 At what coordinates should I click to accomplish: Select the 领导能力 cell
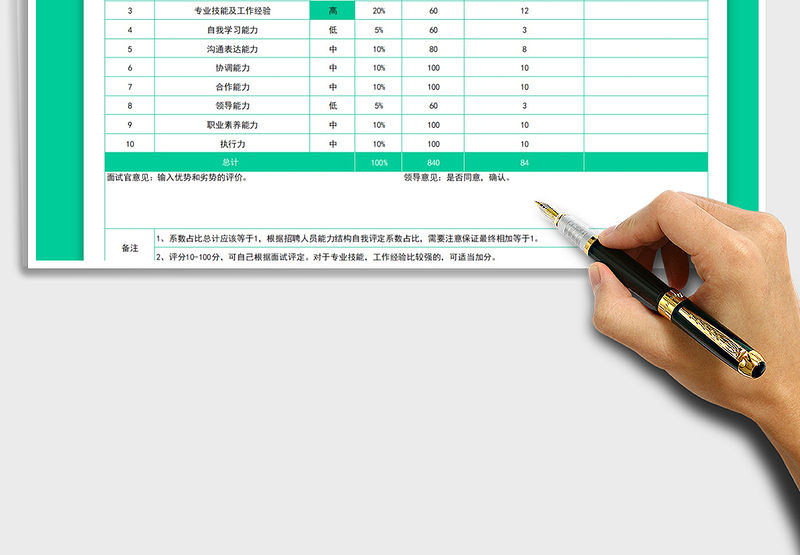(x=232, y=106)
